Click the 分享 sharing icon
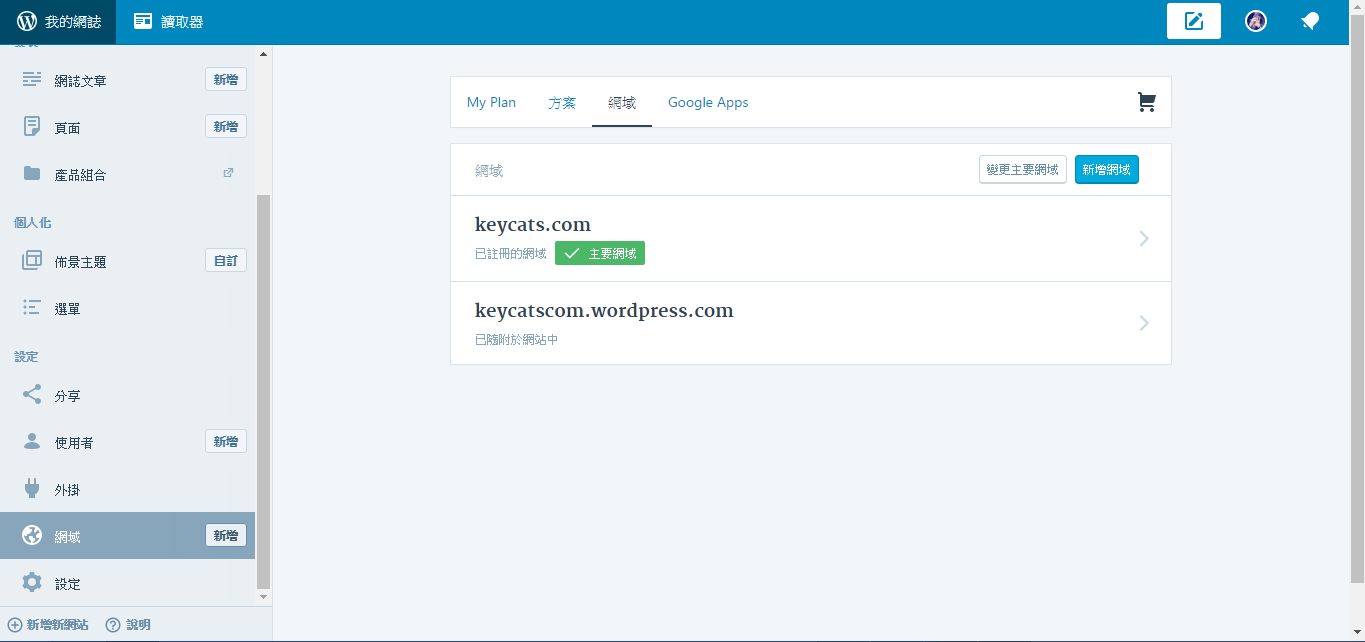This screenshot has height=642, width=1365. tap(32, 395)
